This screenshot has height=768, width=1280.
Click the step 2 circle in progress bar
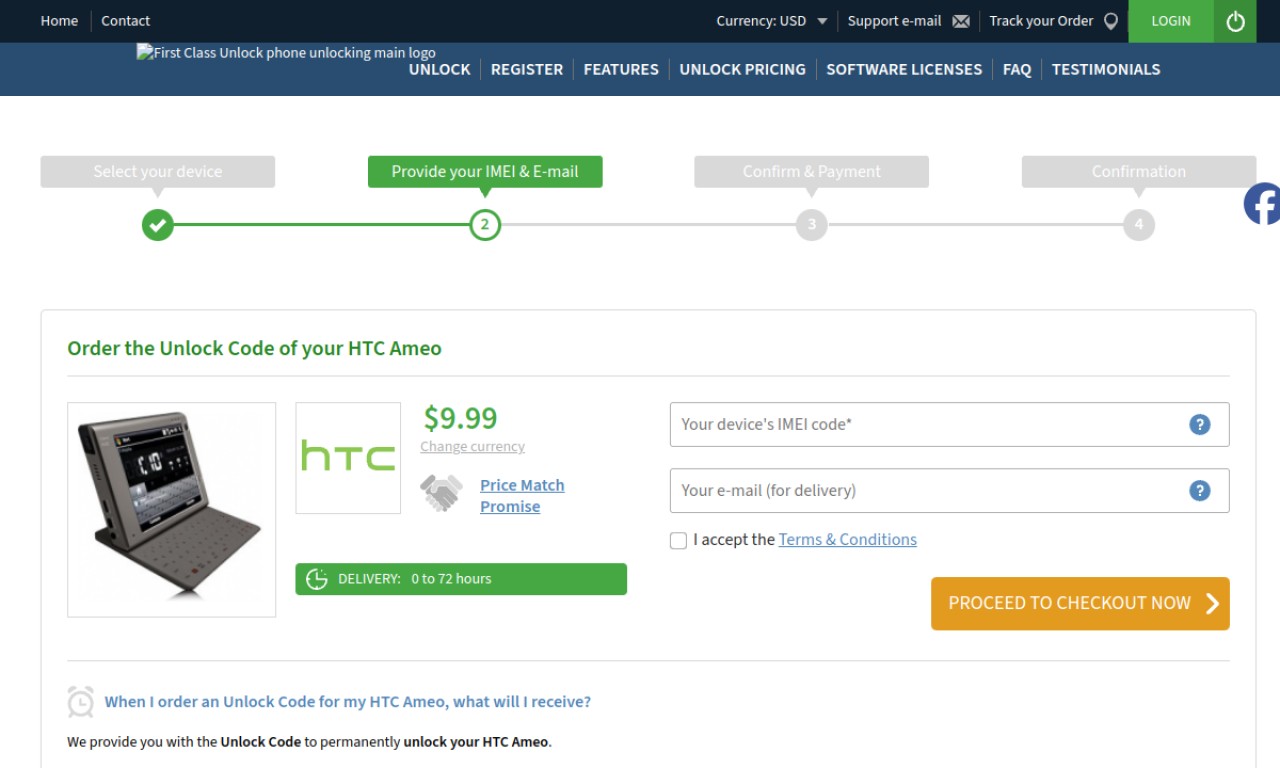[x=485, y=225]
